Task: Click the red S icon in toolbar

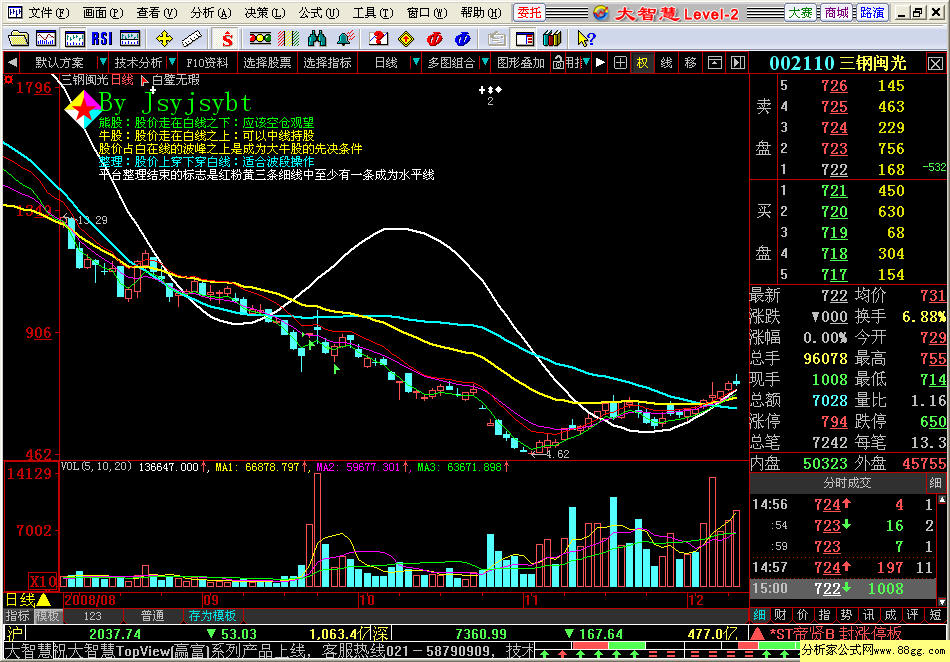Action: pos(227,39)
